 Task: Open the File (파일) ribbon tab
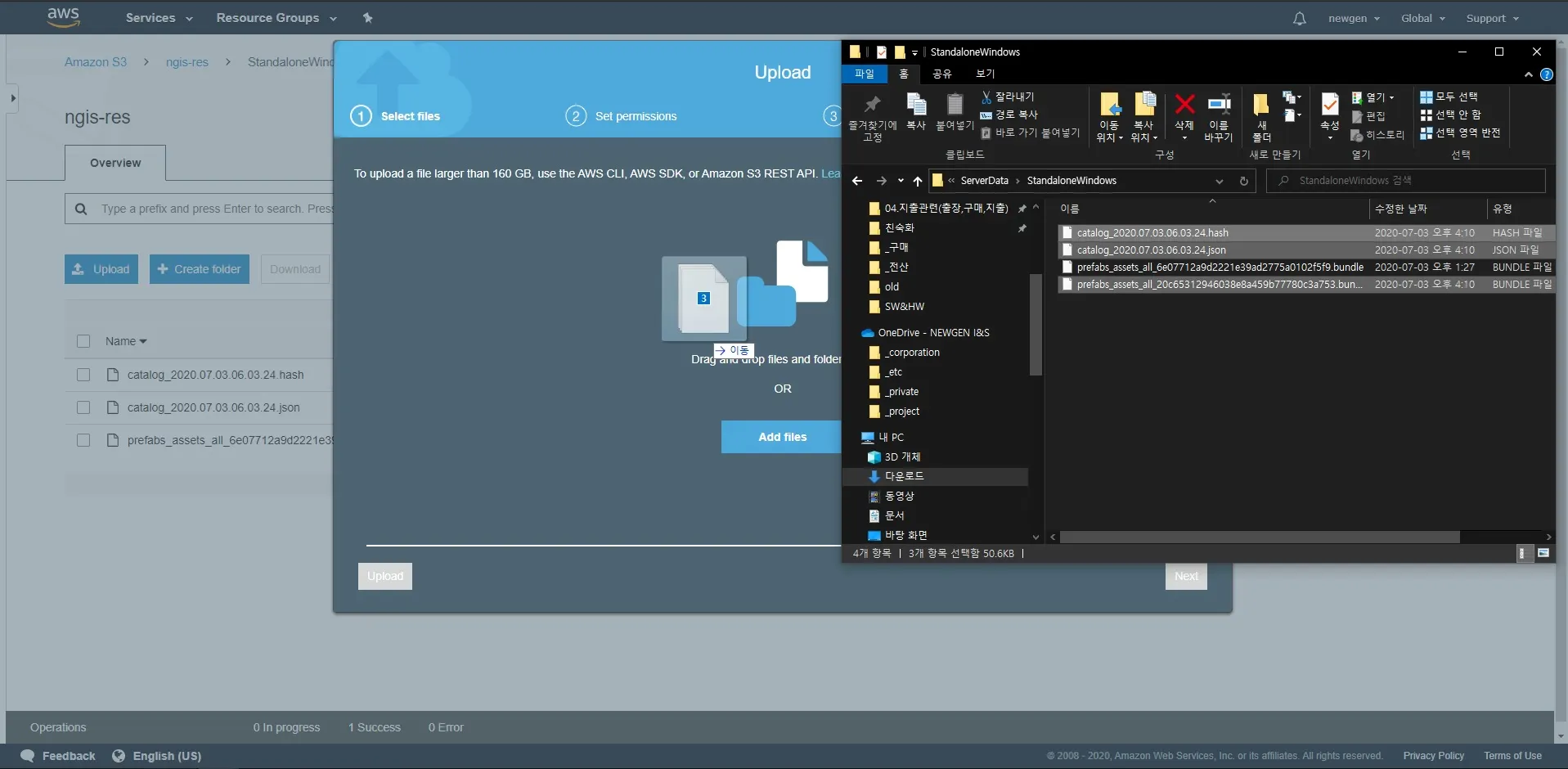click(865, 74)
